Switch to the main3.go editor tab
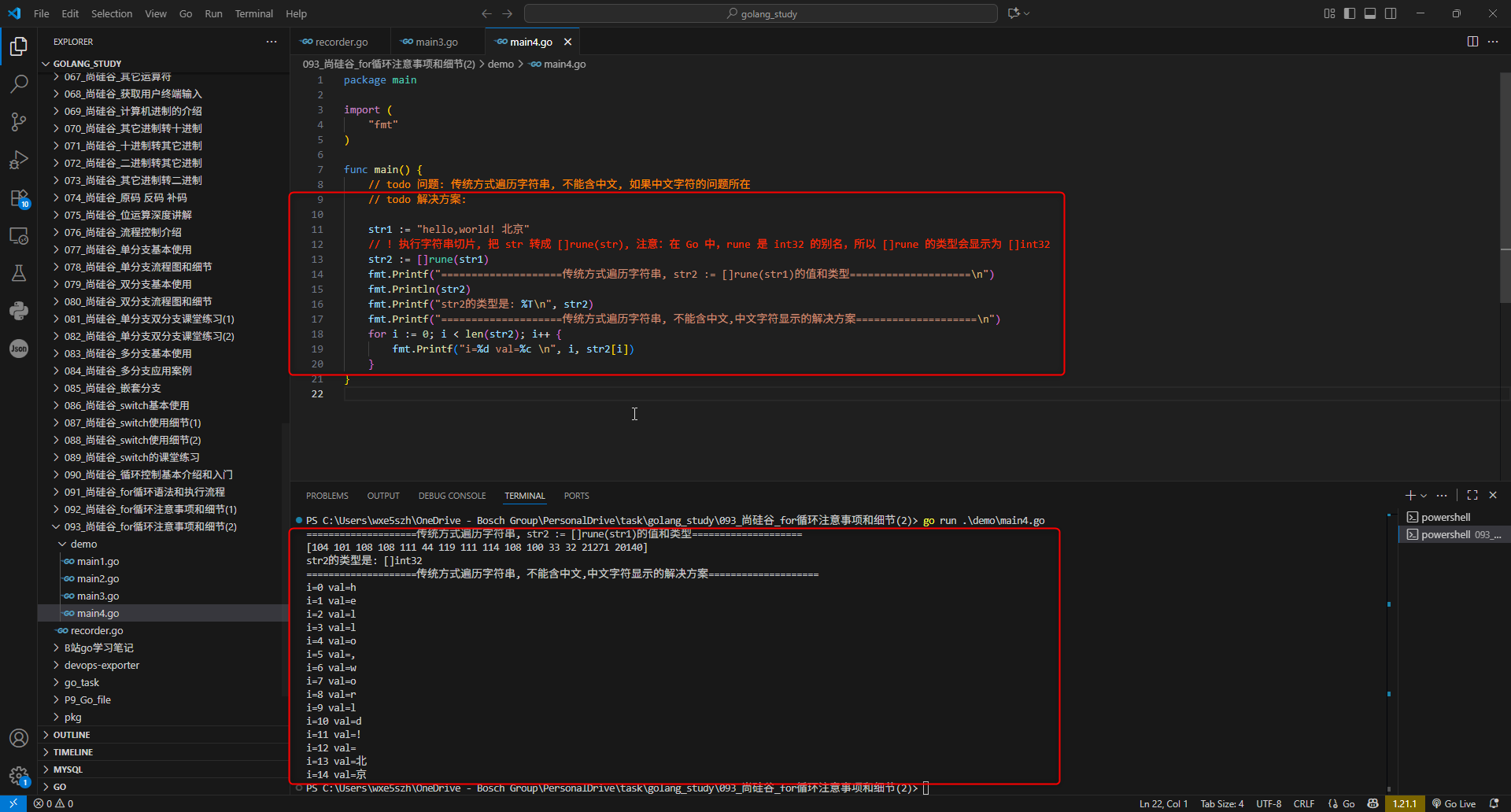1511x812 pixels. click(436, 42)
